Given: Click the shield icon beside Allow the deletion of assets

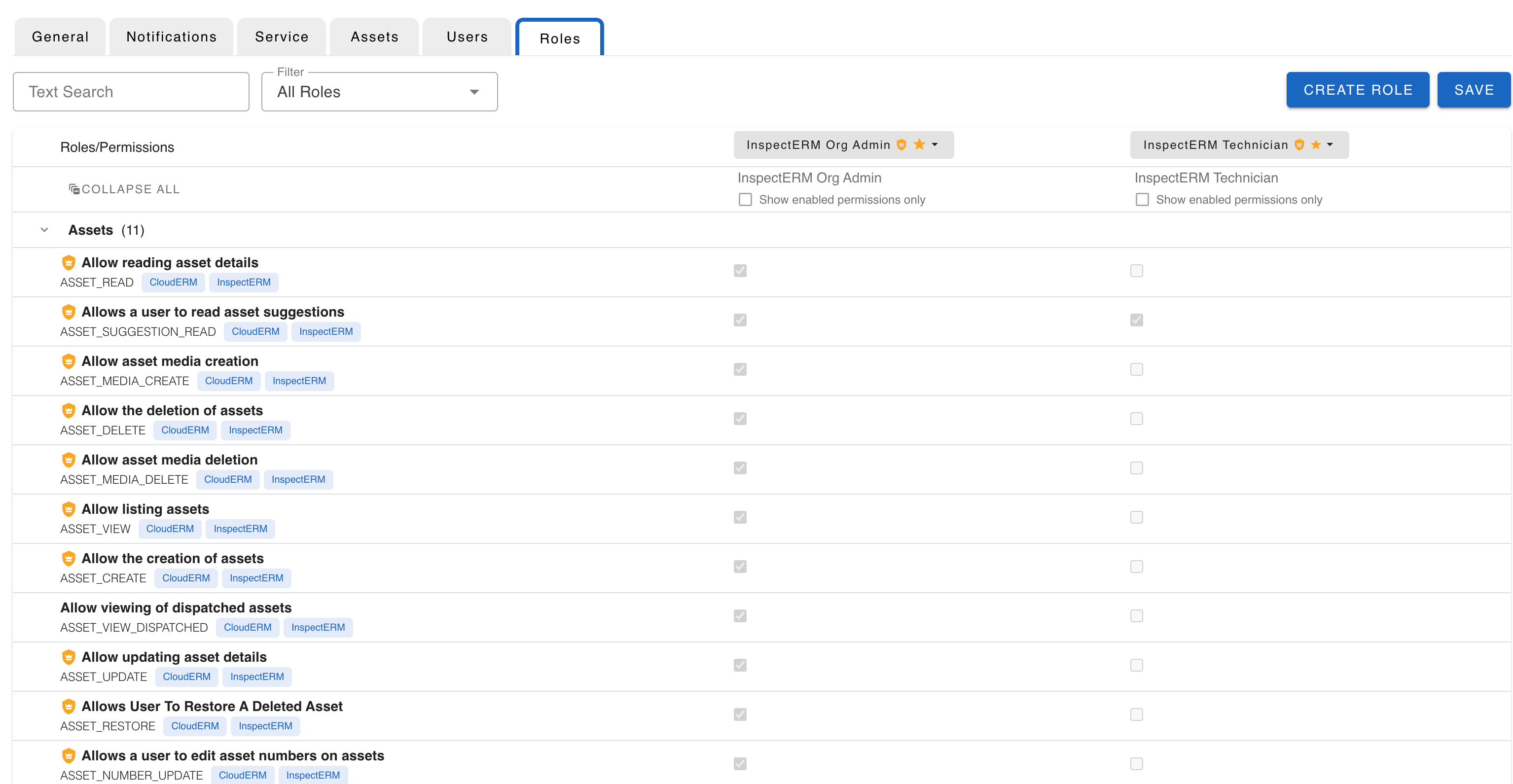Looking at the screenshot, I should (x=69, y=411).
